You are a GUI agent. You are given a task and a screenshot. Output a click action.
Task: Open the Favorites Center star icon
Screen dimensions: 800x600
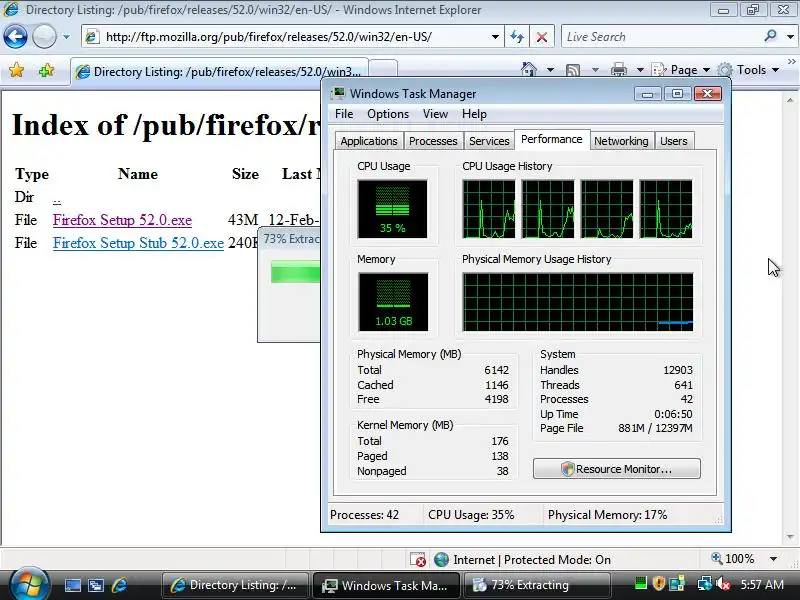point(17,70)
